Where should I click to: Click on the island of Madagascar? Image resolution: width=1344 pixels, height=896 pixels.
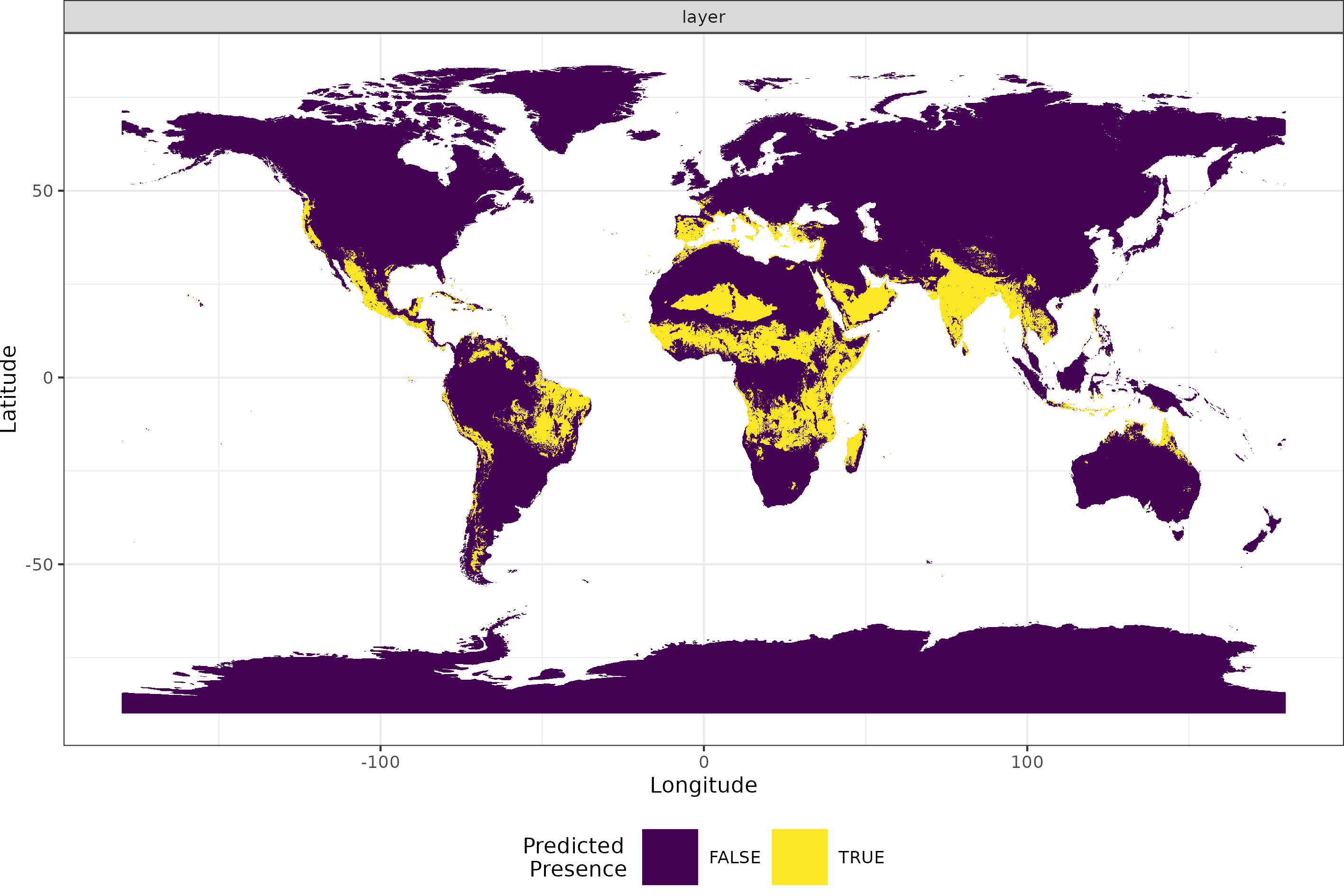click(855, 449)
